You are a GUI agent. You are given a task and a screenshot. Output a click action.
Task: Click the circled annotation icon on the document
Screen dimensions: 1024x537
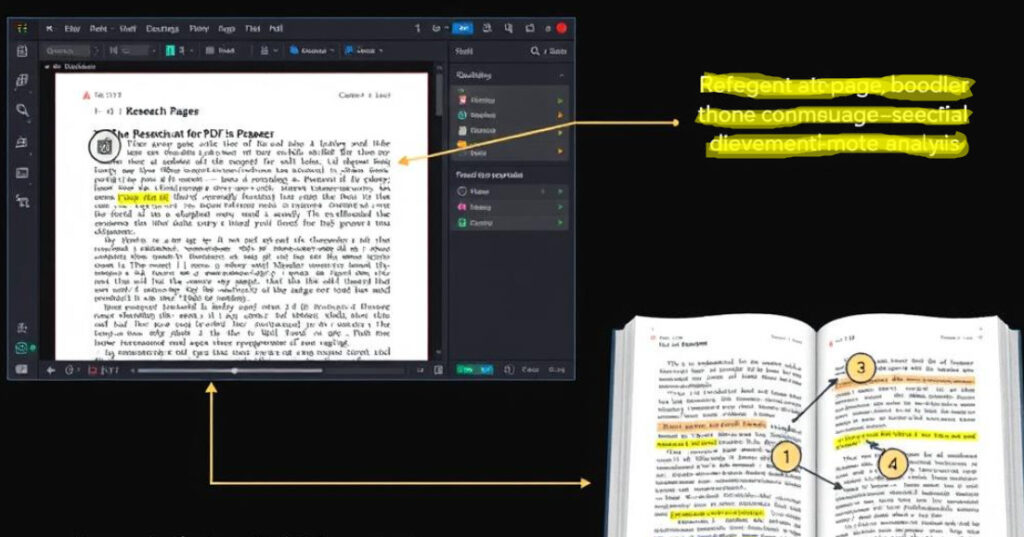(101, 147)
